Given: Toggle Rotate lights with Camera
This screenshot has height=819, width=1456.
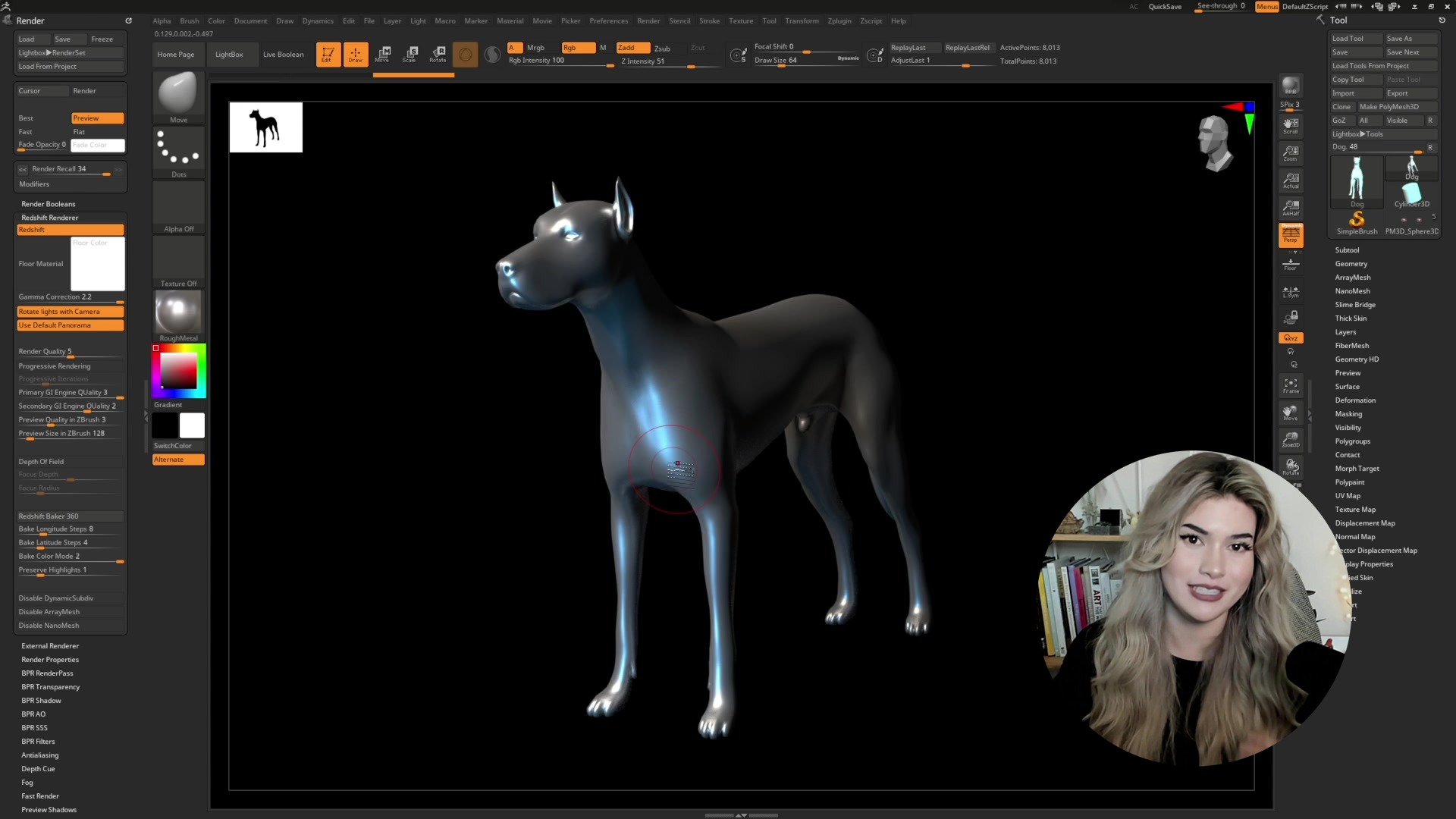Looking at the screenshot, I should point(70,312).
